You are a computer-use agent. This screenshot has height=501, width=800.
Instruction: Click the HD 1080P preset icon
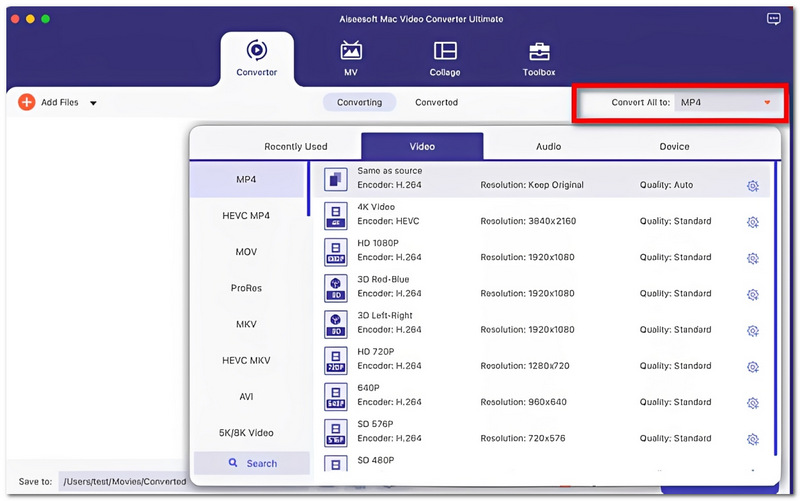pos(336,252)
